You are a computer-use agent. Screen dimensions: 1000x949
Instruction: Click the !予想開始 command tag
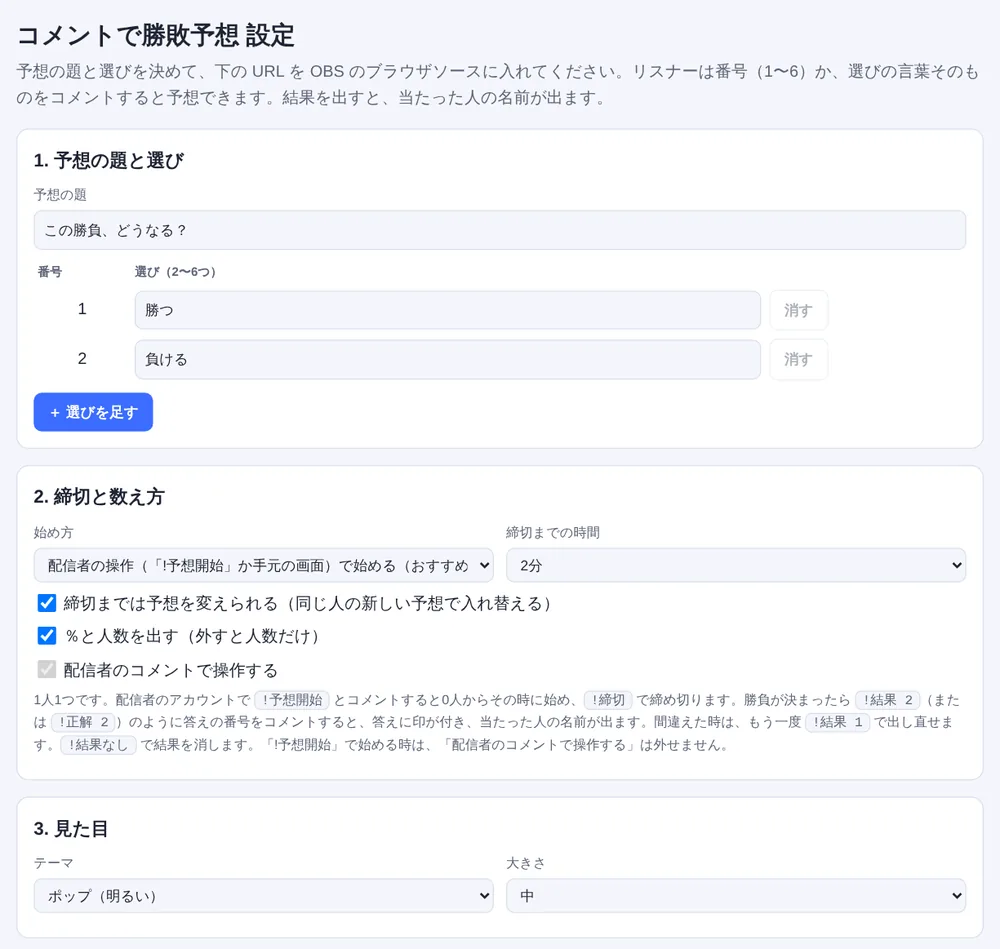coord(292,700)
